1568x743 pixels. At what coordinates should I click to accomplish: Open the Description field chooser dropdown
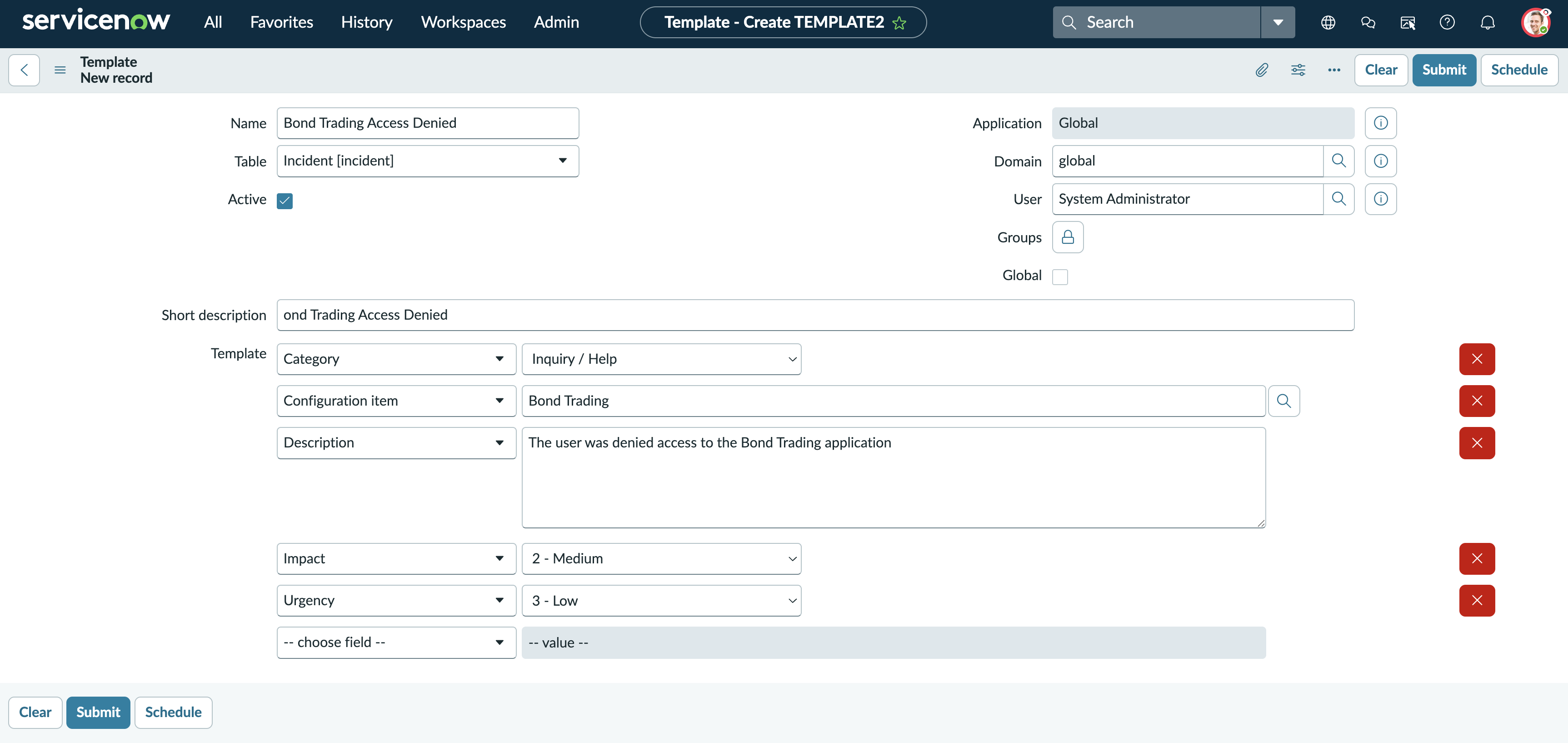[396, 443]
